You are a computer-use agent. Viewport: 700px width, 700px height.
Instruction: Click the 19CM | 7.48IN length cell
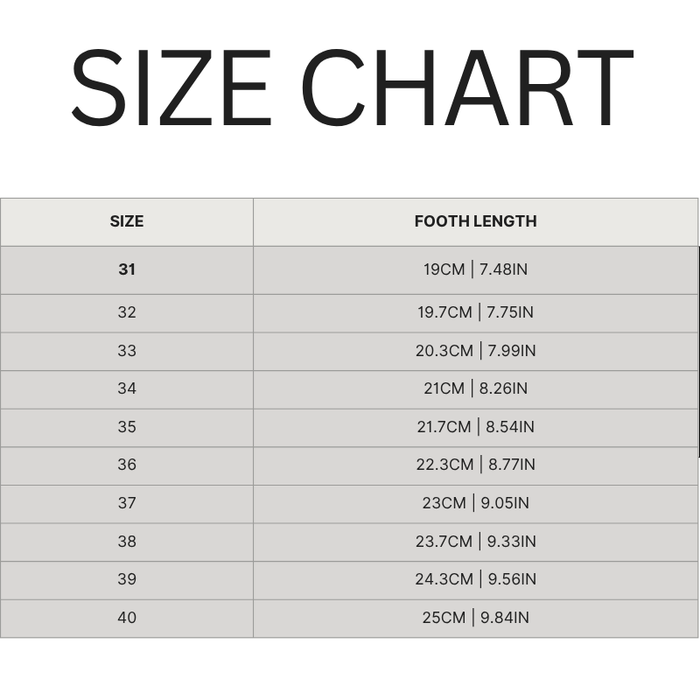pos(475,270)
